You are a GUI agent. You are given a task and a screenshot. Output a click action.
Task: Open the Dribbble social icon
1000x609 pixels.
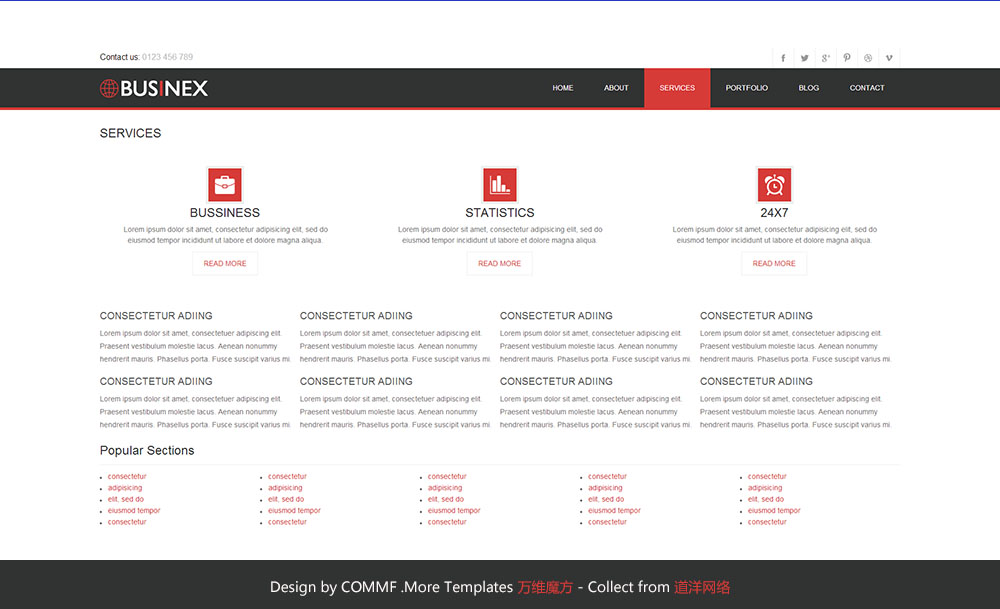click(x=868, y=58)
